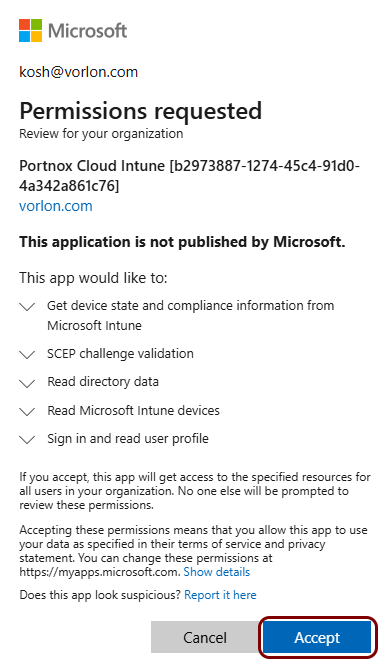Click the https://myapps.microsoft.com URL text

[99, 572]
